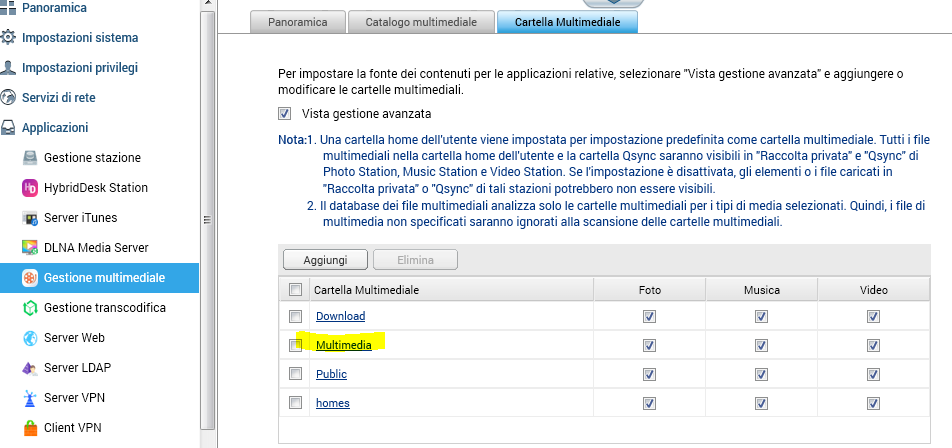Click the sidebar vertical scrollbar

click(208, 220)
